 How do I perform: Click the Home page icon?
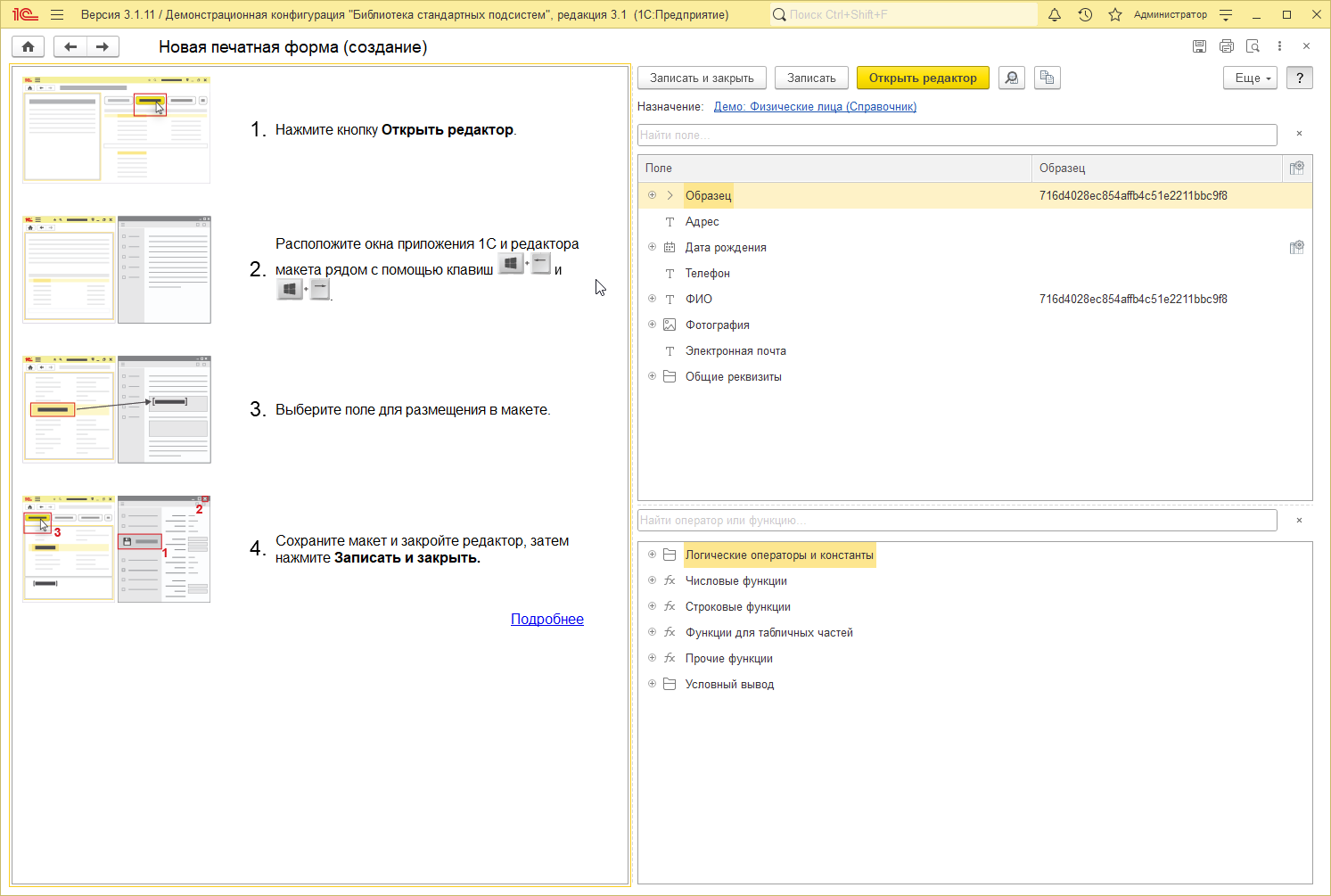click(28, 47)
